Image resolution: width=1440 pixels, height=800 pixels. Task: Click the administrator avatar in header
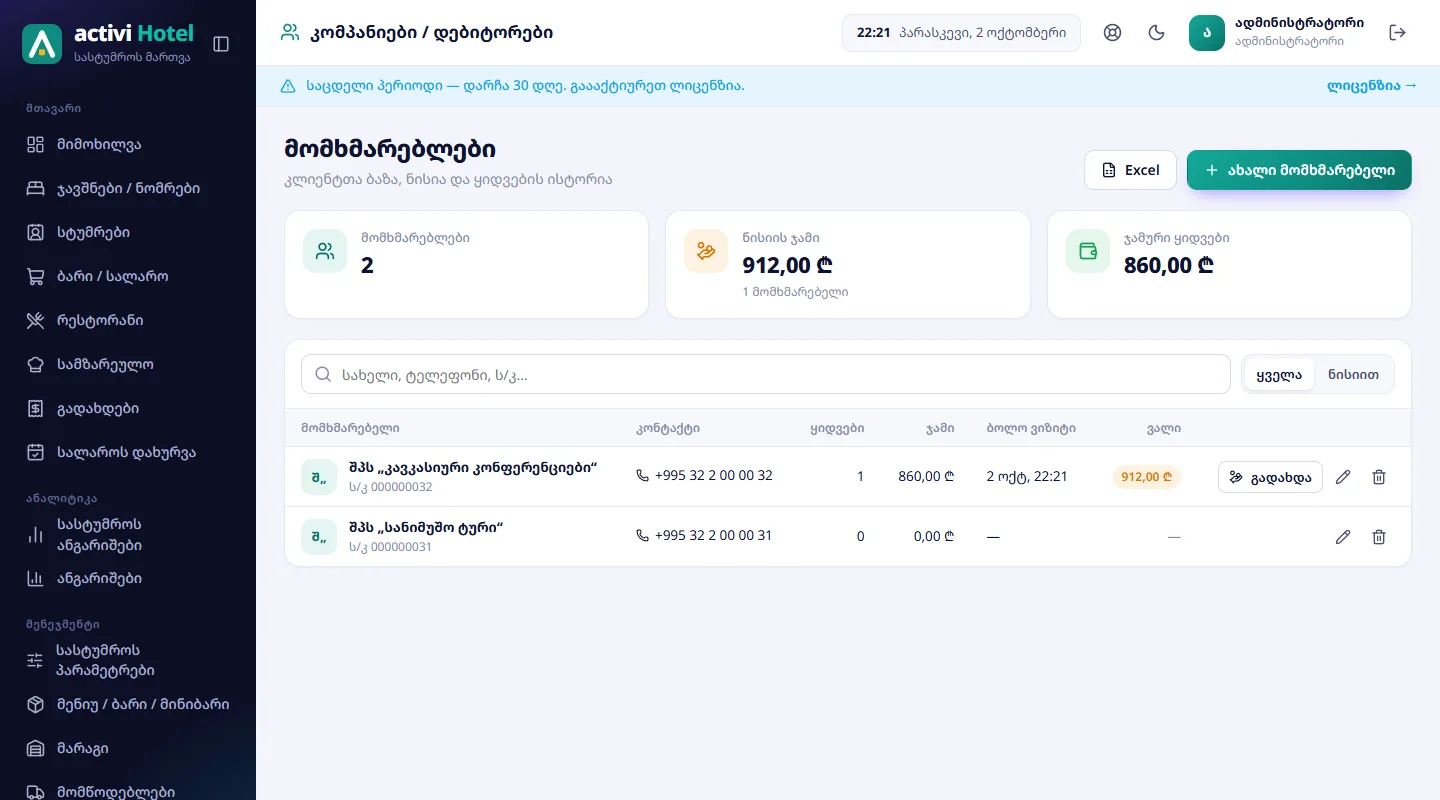[x=1207, y=32]
